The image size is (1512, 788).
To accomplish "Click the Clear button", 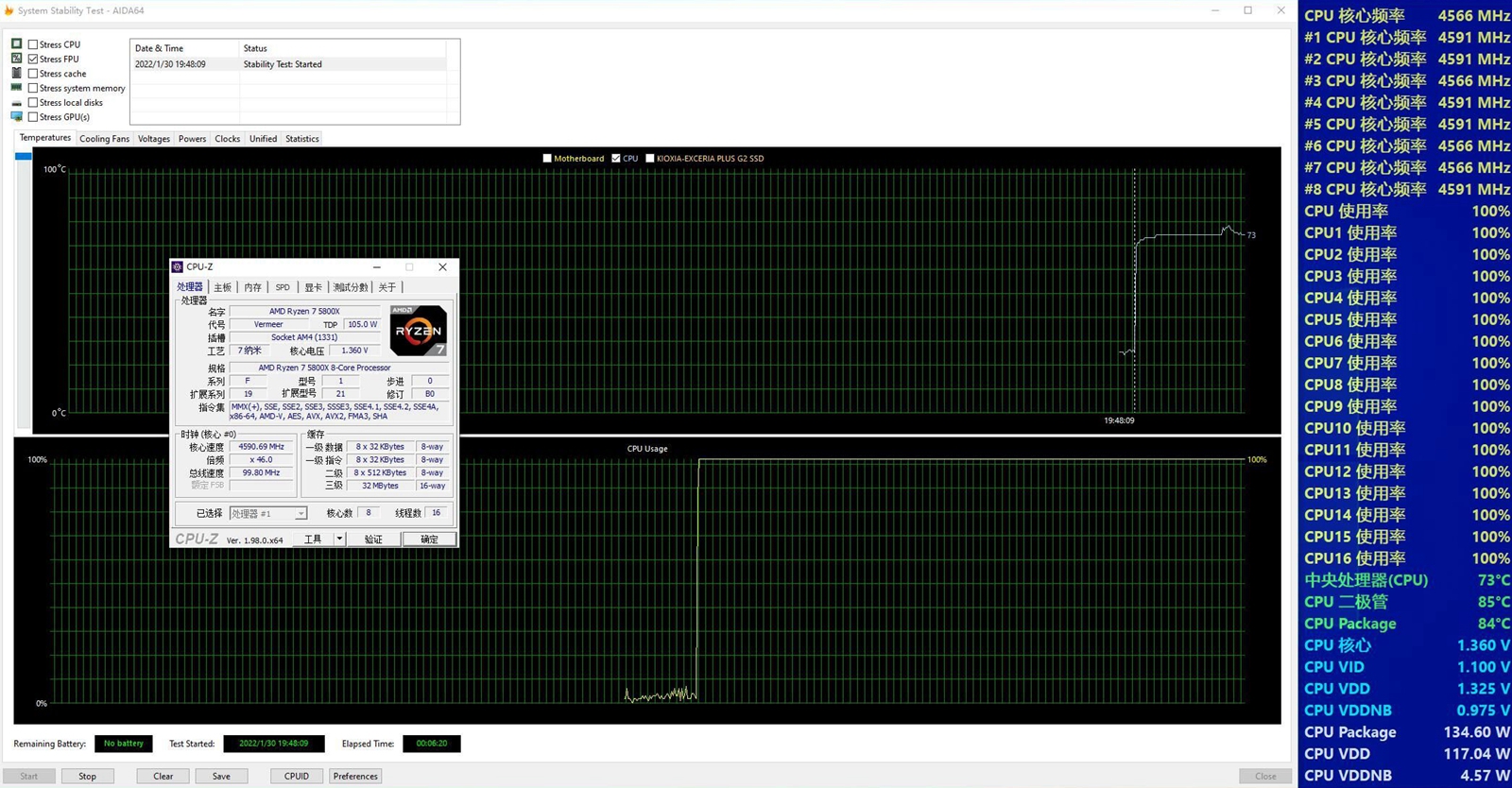I will 163,777.
